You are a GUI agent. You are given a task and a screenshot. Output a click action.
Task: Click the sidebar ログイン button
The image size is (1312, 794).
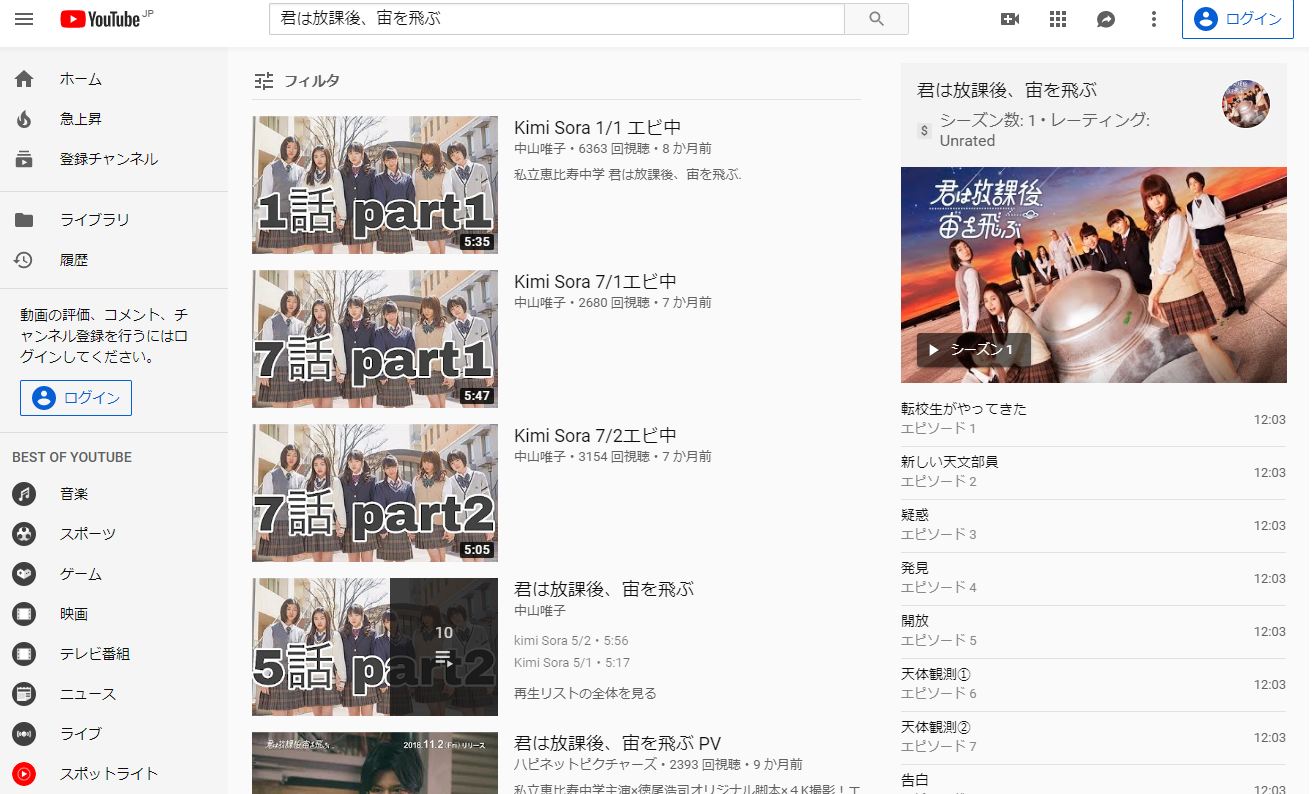pyautogui.click(x=76, y=398)
